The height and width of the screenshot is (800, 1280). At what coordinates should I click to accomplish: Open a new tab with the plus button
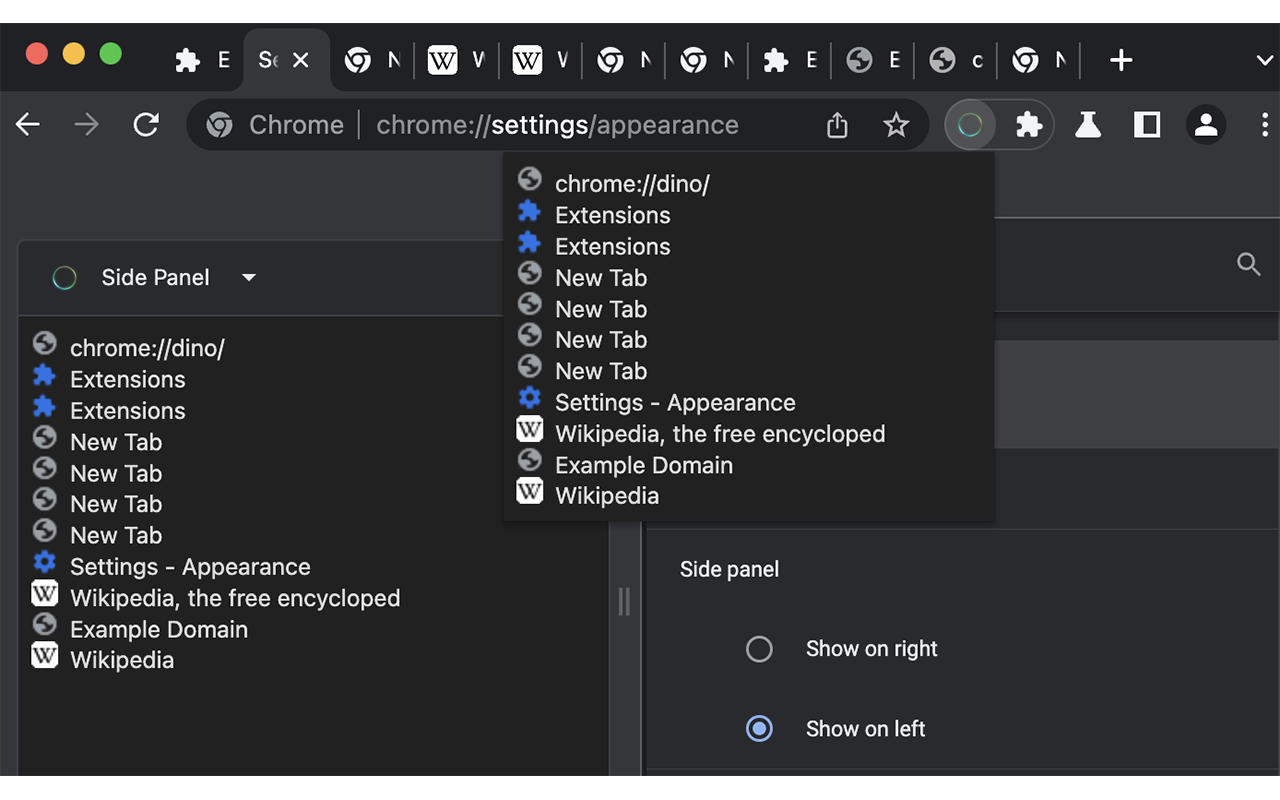click(1121, 61)
